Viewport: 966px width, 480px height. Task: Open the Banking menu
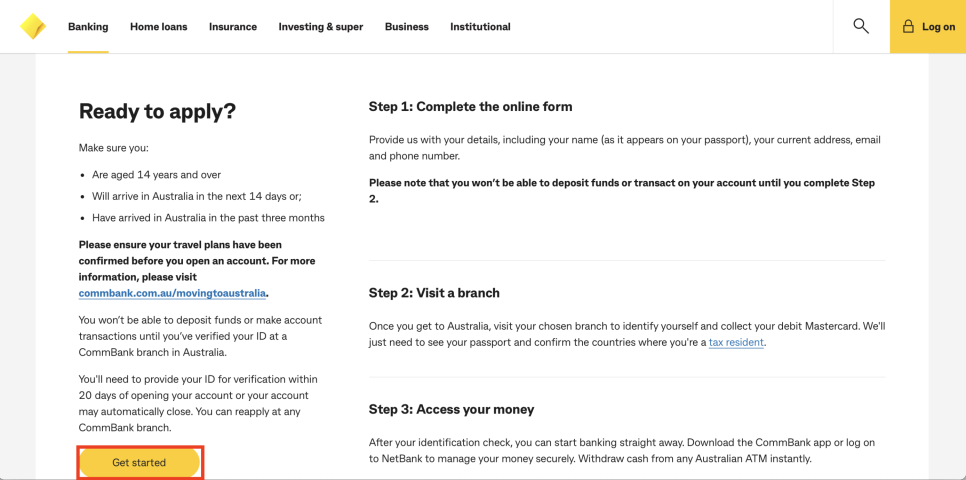[x=88, y=26]
